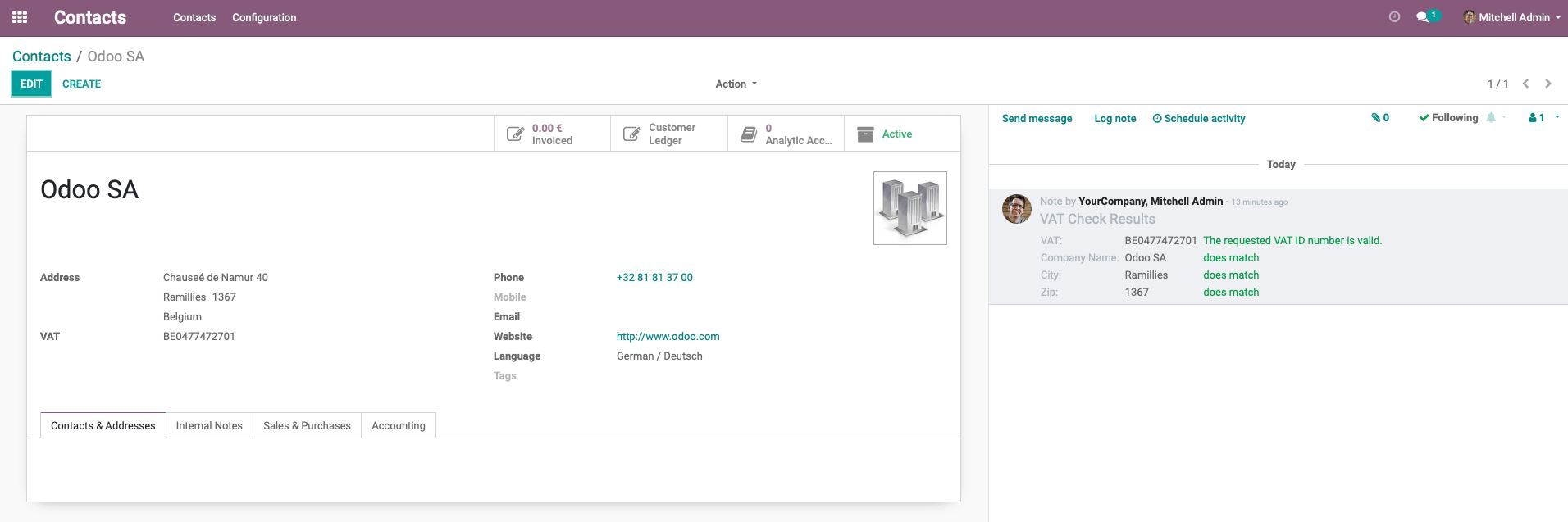Open the activities clock icon in top bar

coord(1394,17)
